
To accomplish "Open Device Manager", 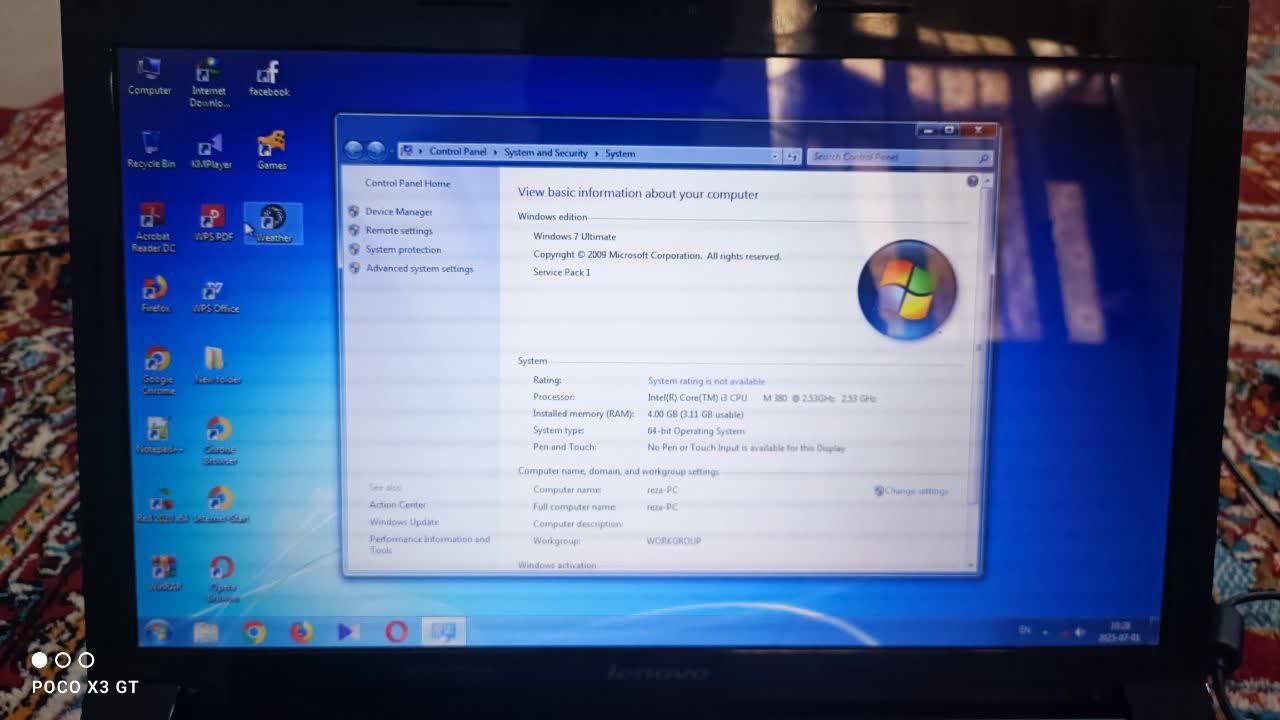I will point(399,212).
